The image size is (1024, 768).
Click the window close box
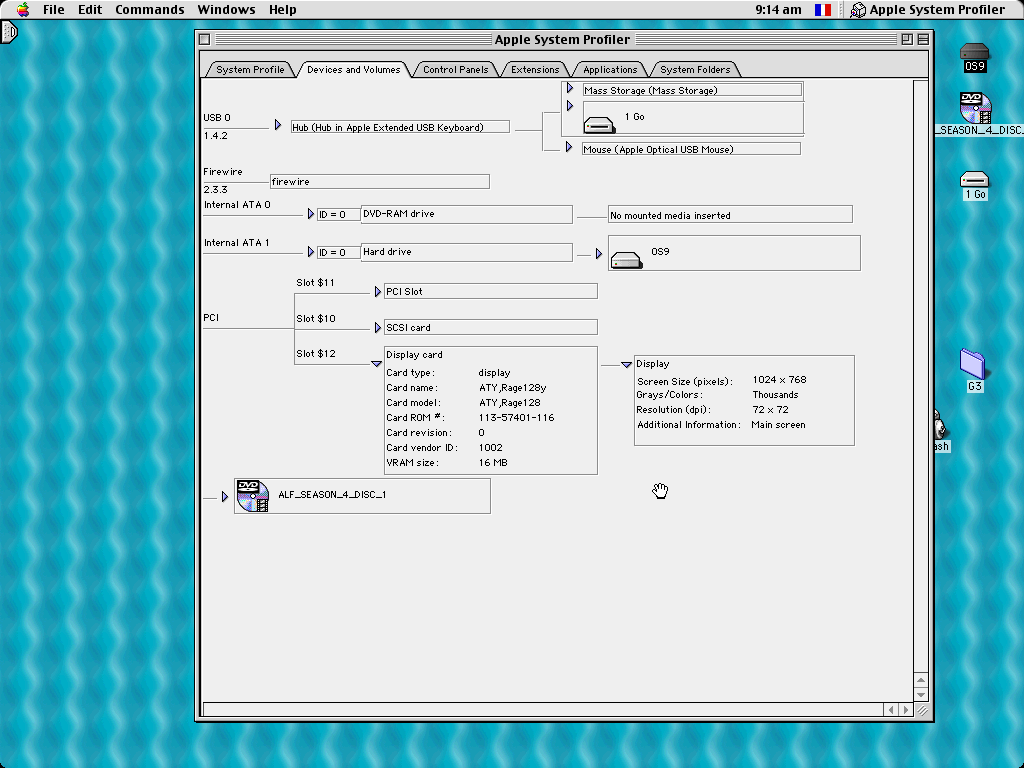[204, 39]
